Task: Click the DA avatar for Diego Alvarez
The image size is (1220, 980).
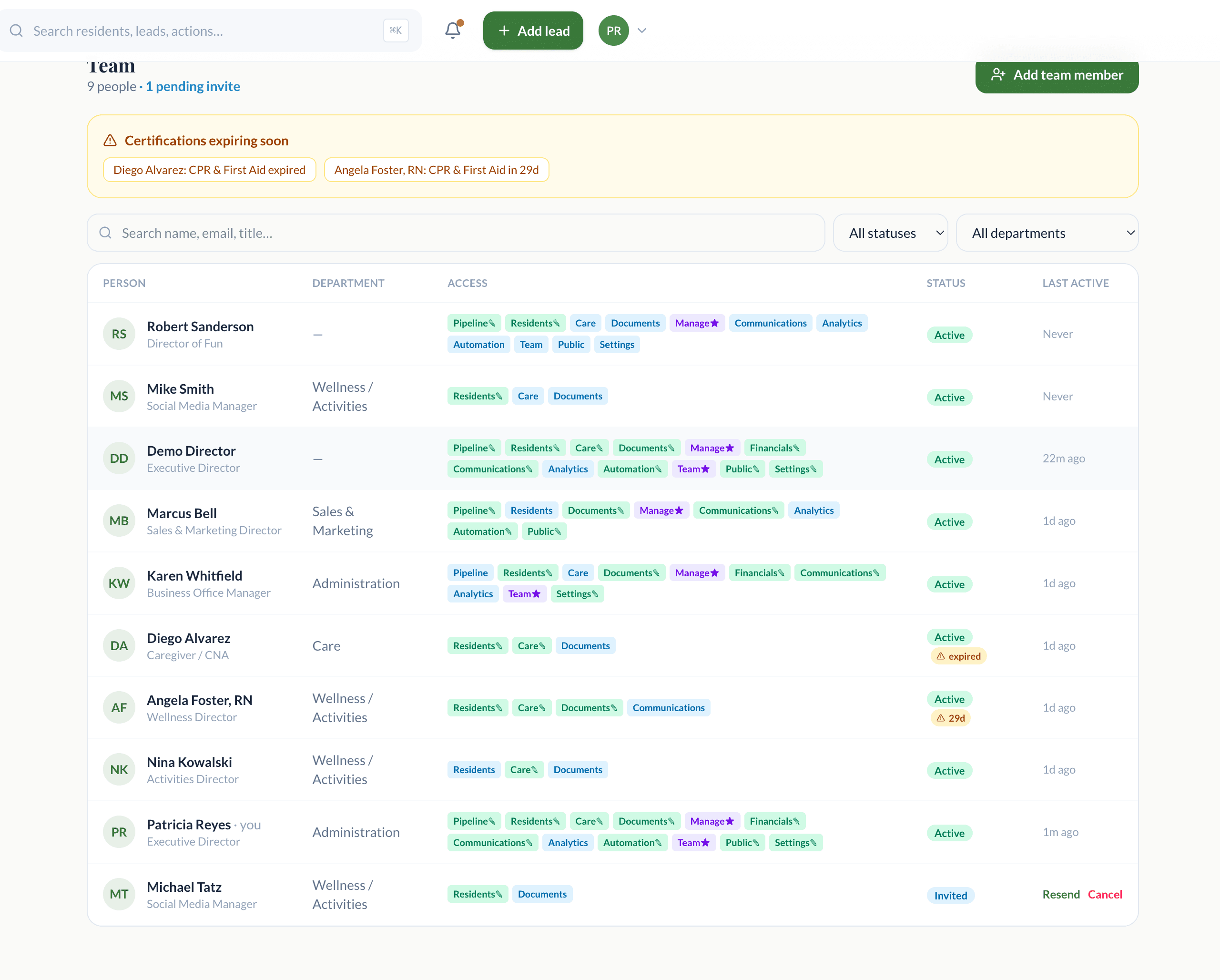Action: click(119, 645)
